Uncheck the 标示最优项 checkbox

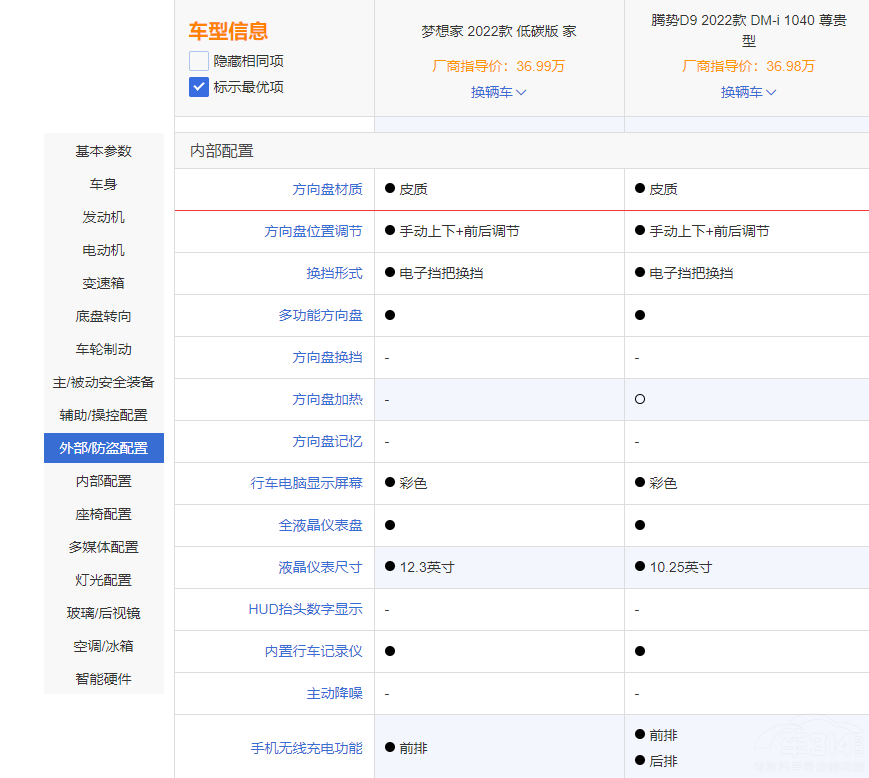tap(199, 87)
